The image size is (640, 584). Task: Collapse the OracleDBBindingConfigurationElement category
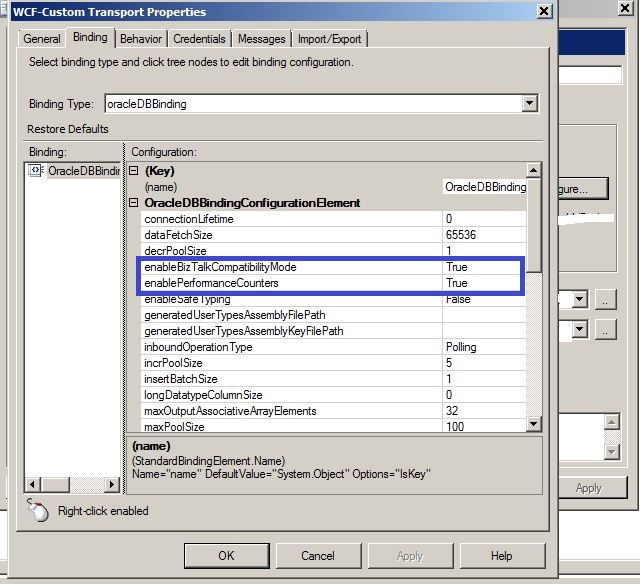(x=133, y=202)
